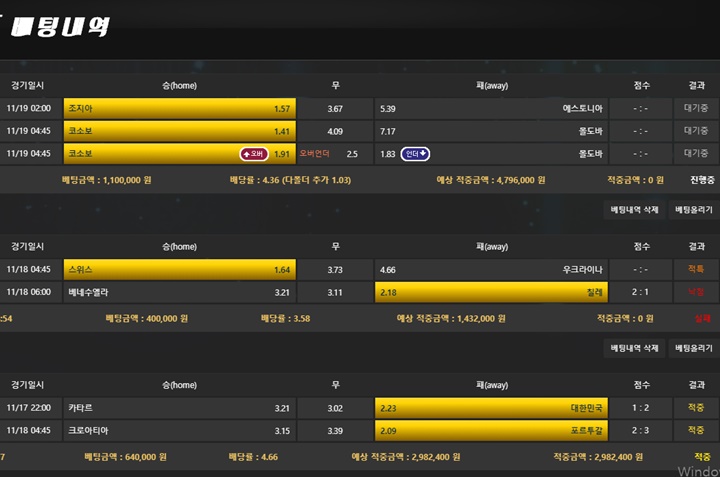Select the first 코소보 home bet at 1.41
This screenshot has width=720, height=477.
[180, 131]
